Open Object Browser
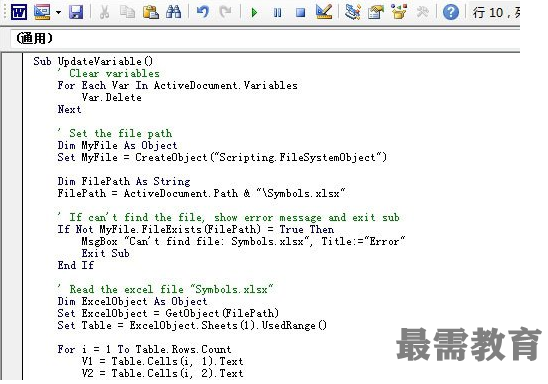Viewport: 548px width, 384px height. (x=399, y=12)
